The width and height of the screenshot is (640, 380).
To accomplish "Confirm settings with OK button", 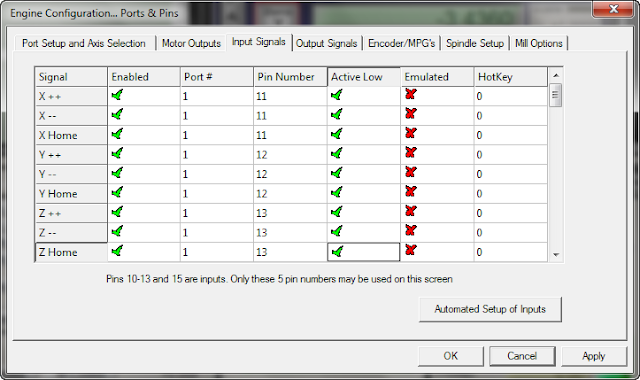I will (x=451, y=356).
